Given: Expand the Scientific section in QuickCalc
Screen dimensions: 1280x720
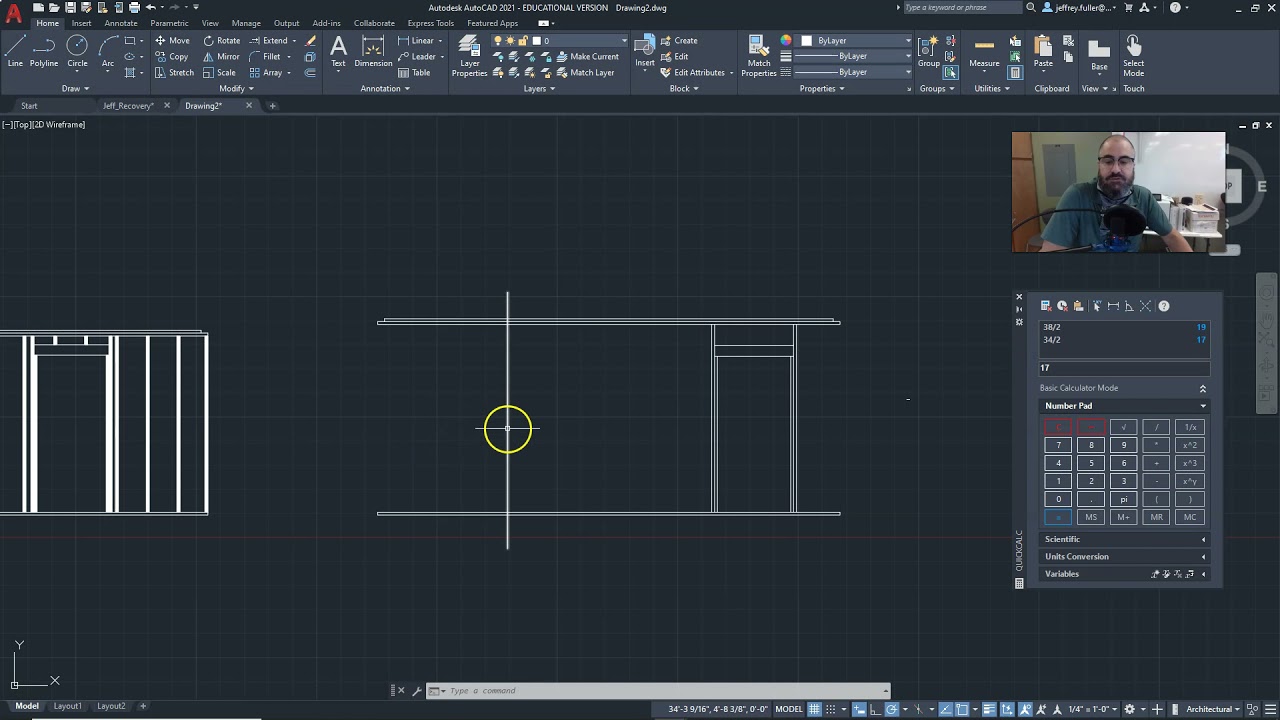Looking at the screenshot, I should point(1123,539).
